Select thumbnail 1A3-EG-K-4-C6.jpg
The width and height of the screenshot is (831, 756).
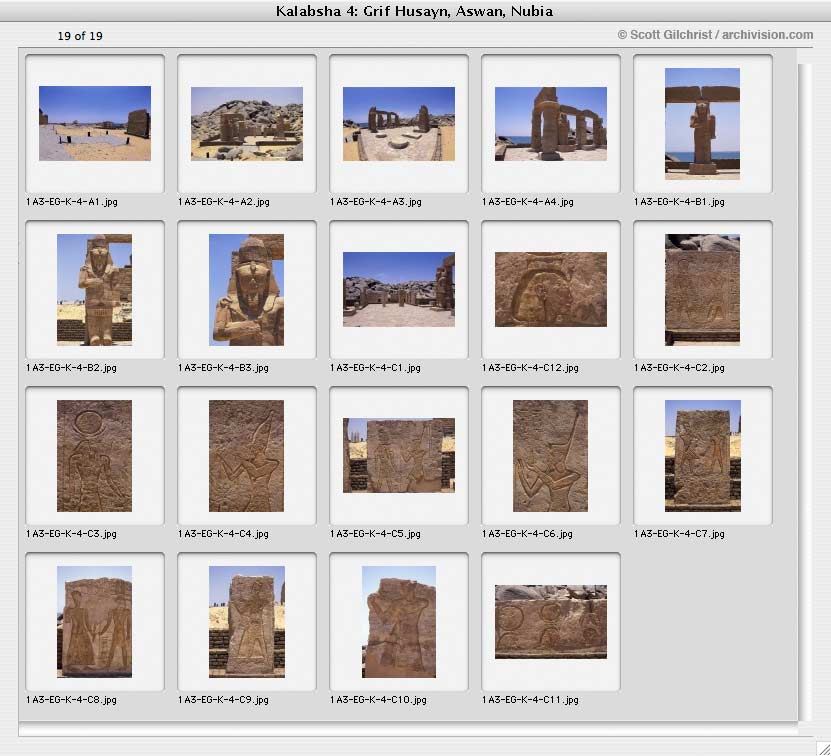(550, 456)
